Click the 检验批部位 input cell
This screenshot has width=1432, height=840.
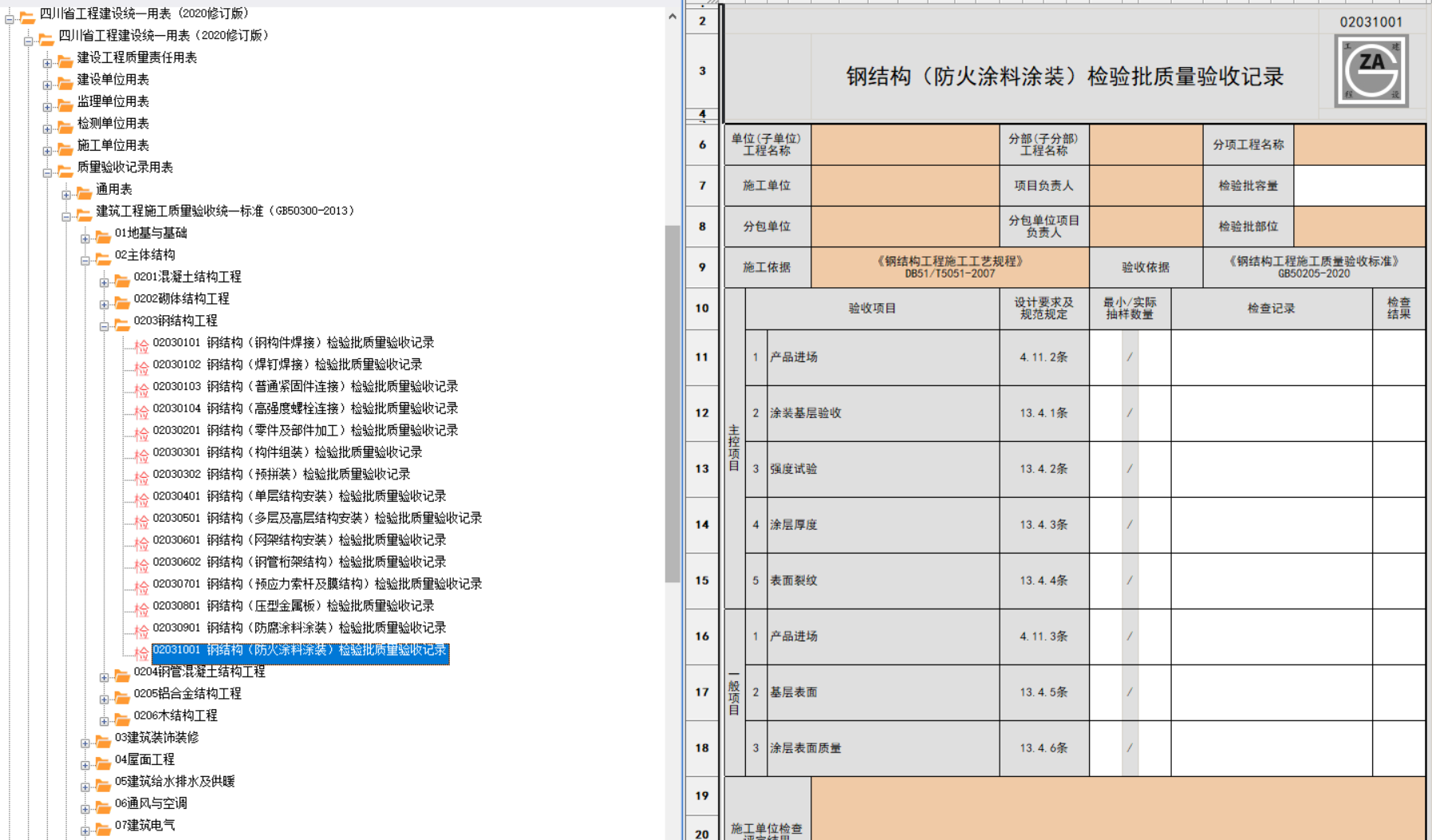[x=1359, y=227]
